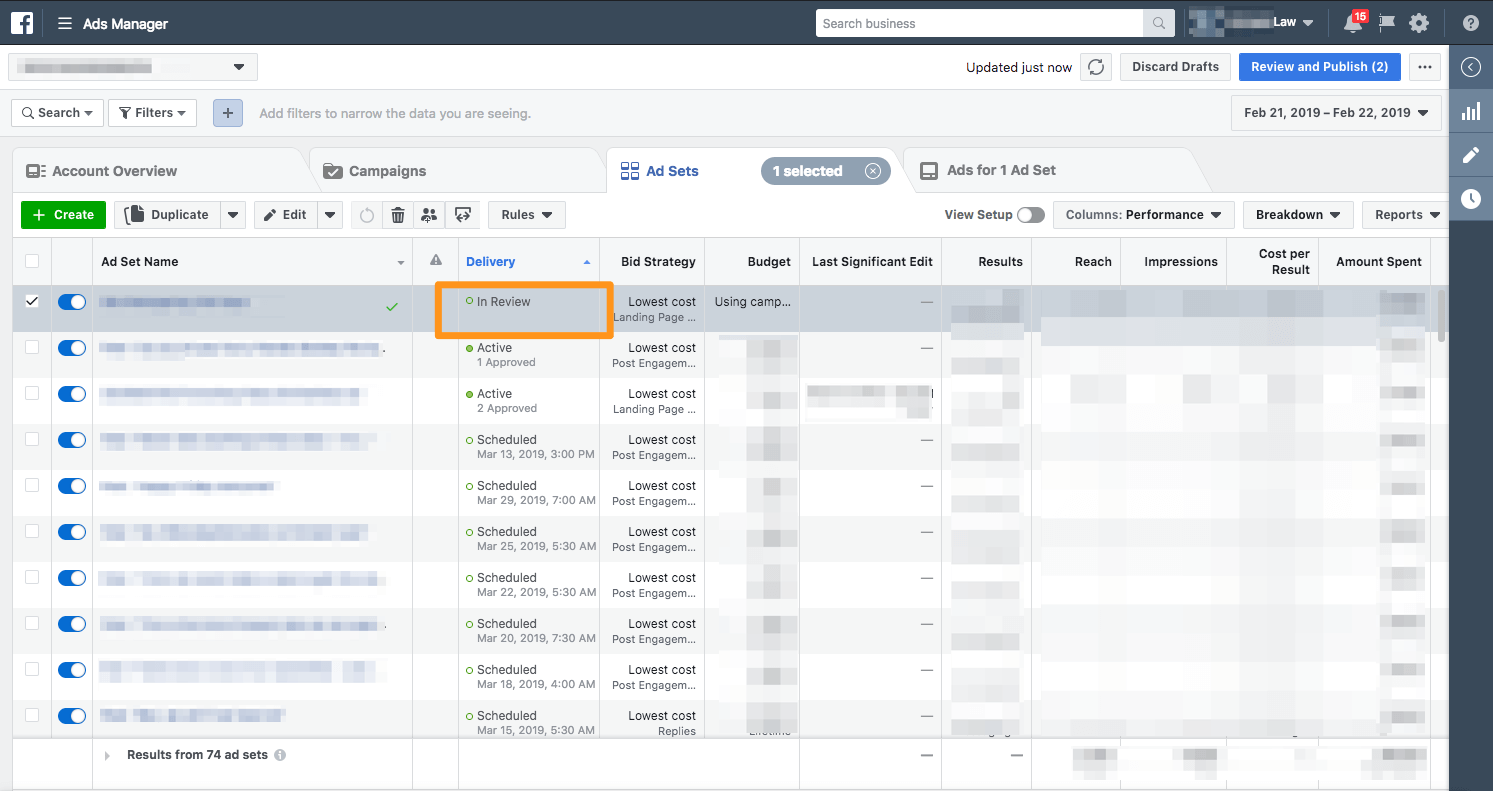Click Discard Drafts button
This screenshot has height=791, width=1493.
[x=1175, y=67]
